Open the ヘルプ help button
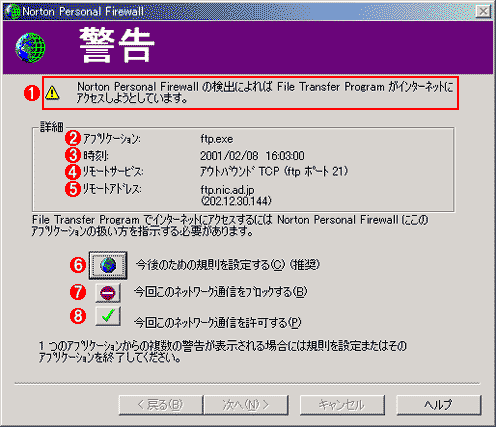 [x=439, y=405]
